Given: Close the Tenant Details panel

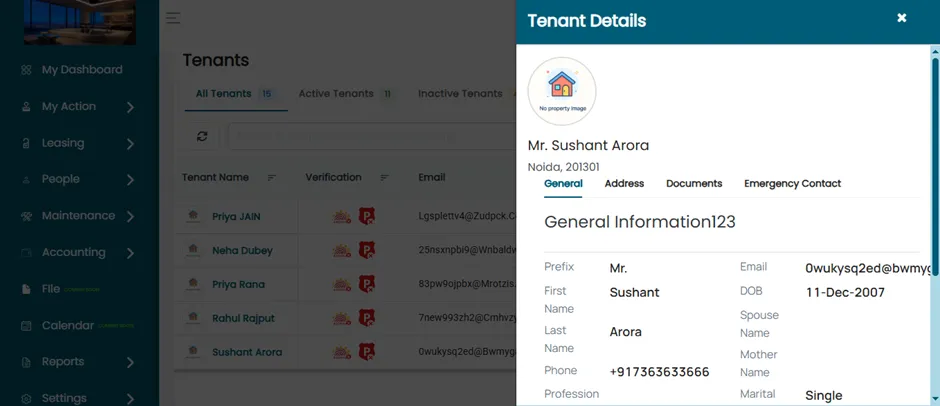Looking at the screenshot, I should 902,18.
